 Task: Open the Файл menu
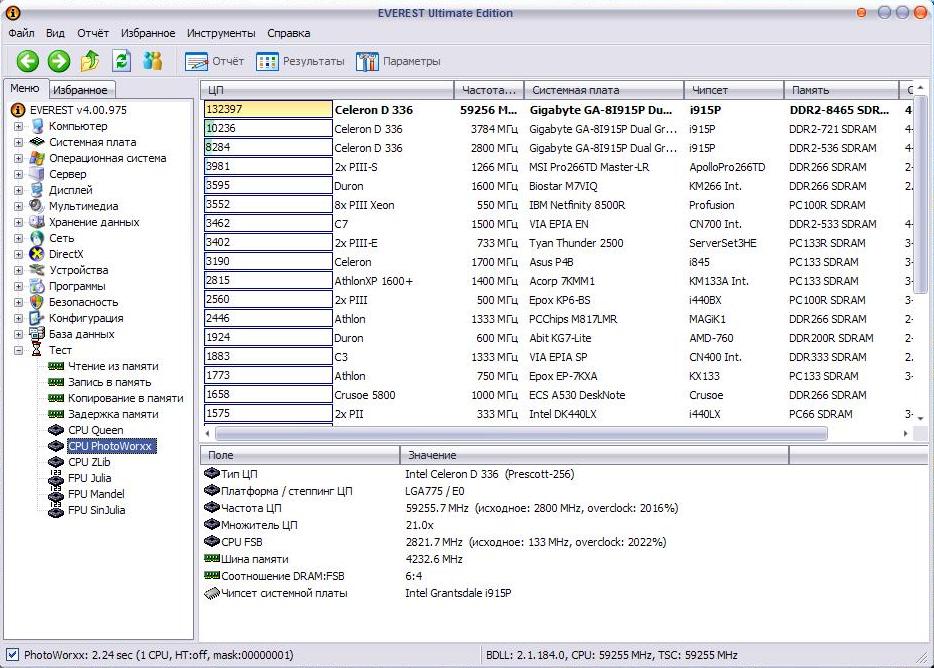[x=21, y=33]
